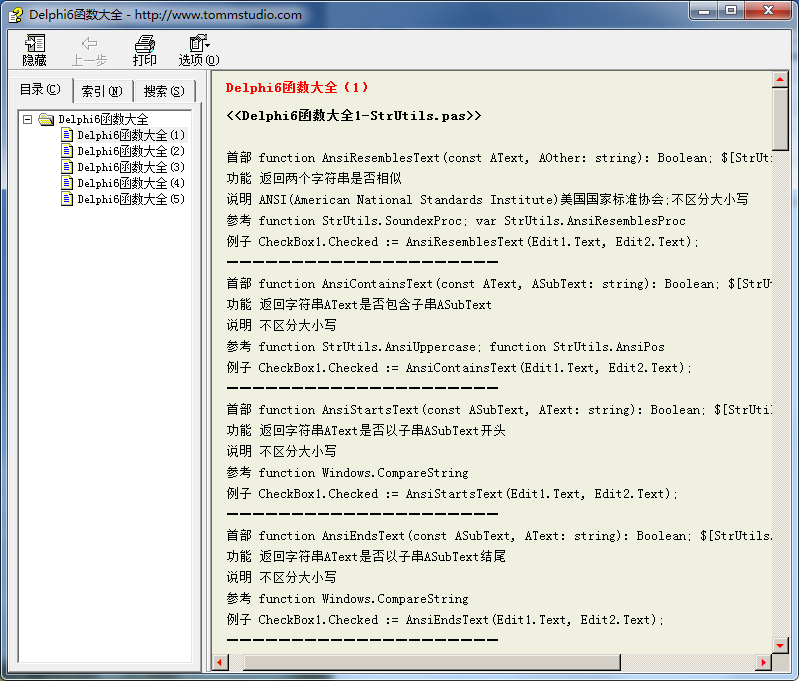The width and height of the screenshot is (799, 681).
Task: Click the vertical scrollbar up arrow
Action: pyautogui.click(x=780, y=79)
